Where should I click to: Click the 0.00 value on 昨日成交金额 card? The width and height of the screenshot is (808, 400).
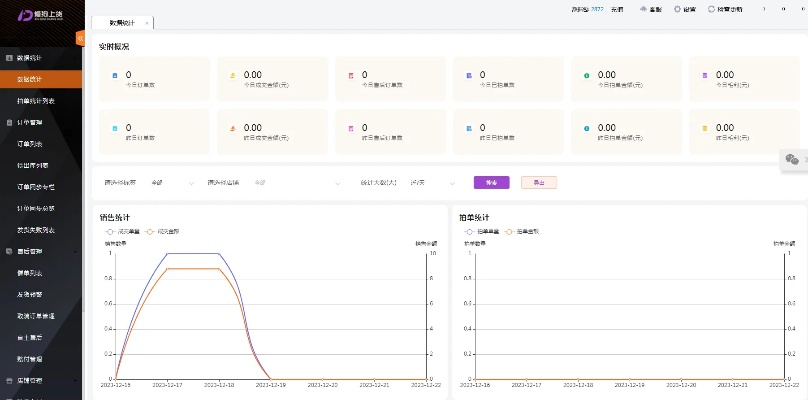click(252, 127)
